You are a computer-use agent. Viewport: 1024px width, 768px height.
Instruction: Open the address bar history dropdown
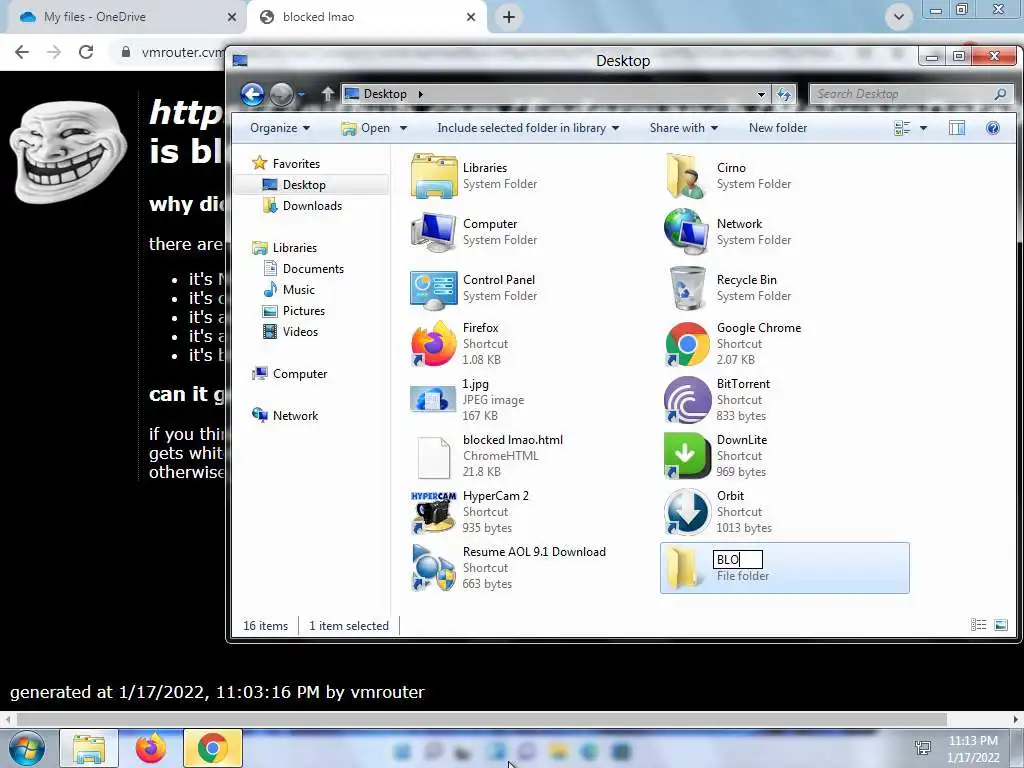coord(761,94)
